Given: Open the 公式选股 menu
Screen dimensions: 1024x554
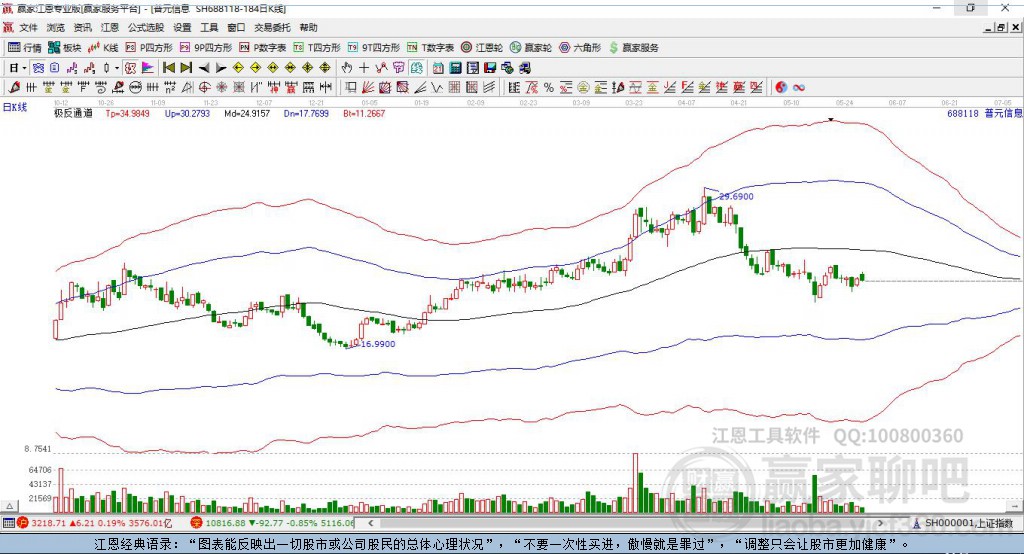Looking at the screenshot, I should [146, 27].
